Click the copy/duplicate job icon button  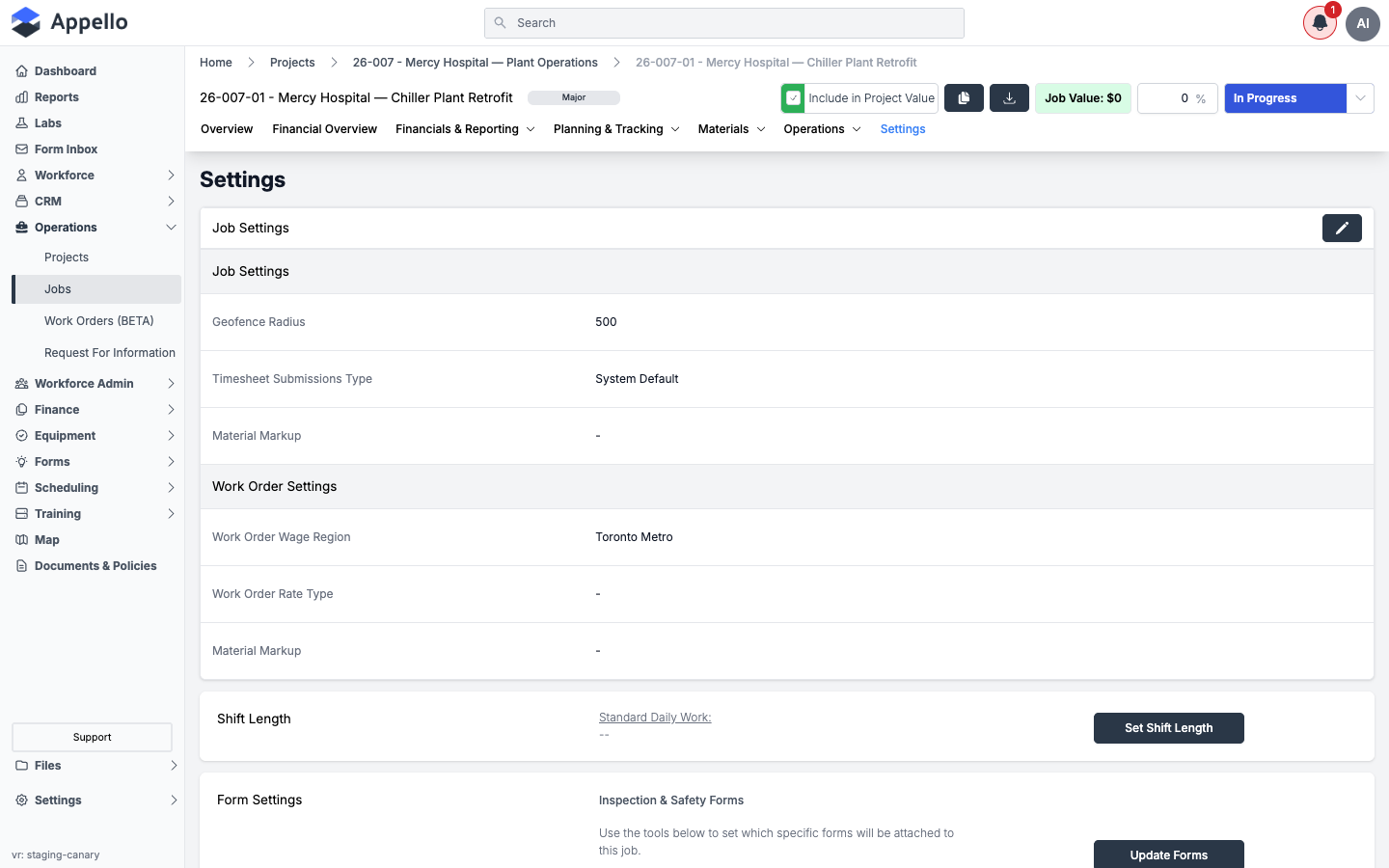964,98
